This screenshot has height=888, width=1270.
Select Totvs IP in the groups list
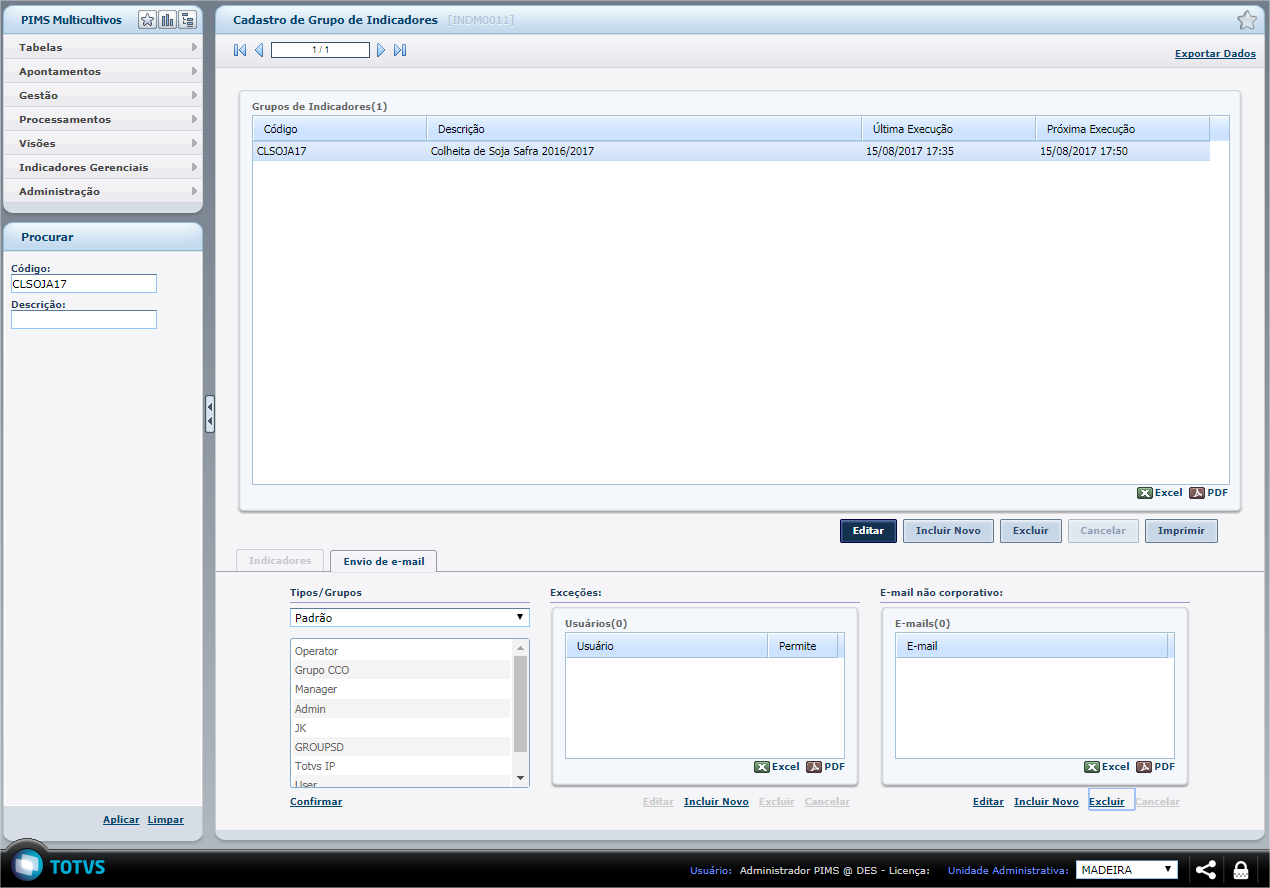pyautogui.click(x=401, y=766)
